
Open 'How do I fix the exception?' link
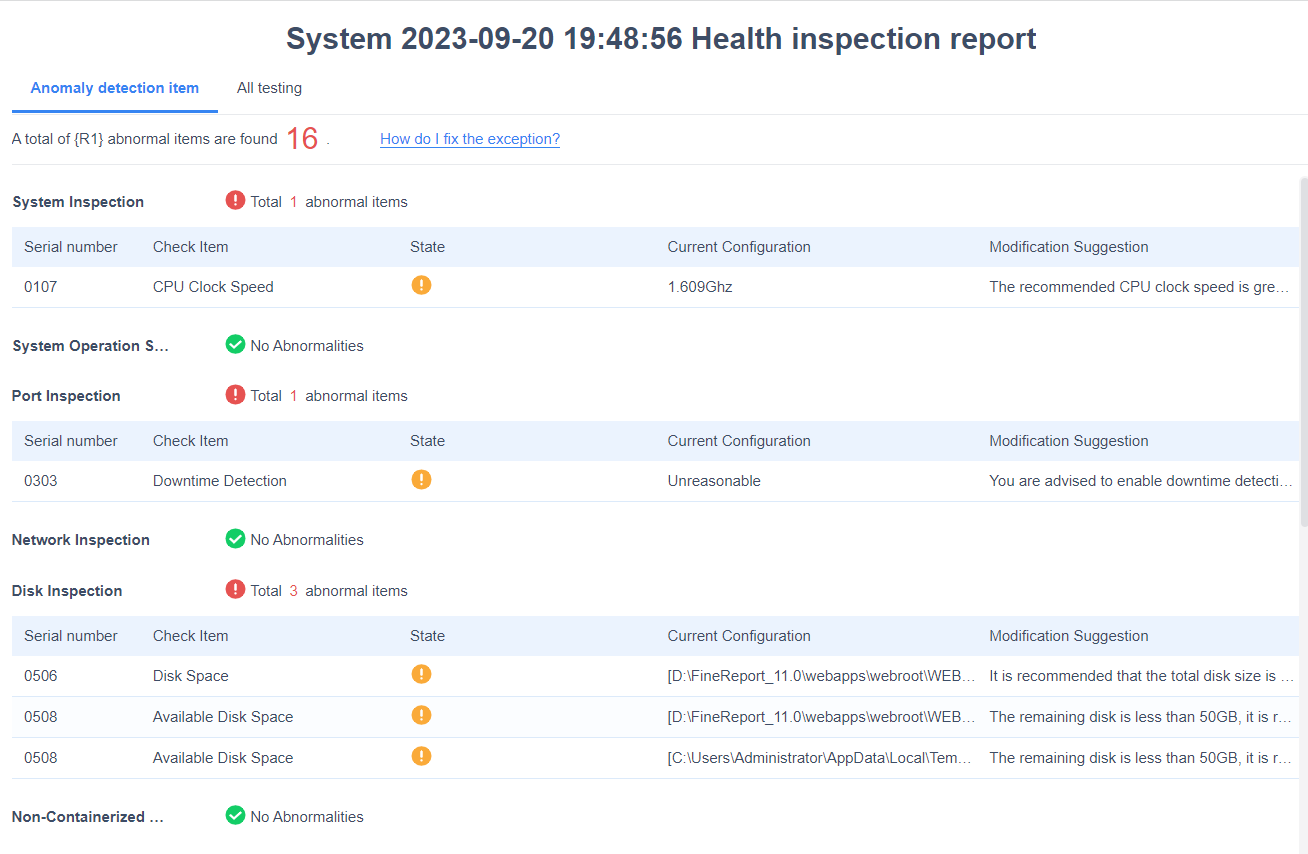470,139
